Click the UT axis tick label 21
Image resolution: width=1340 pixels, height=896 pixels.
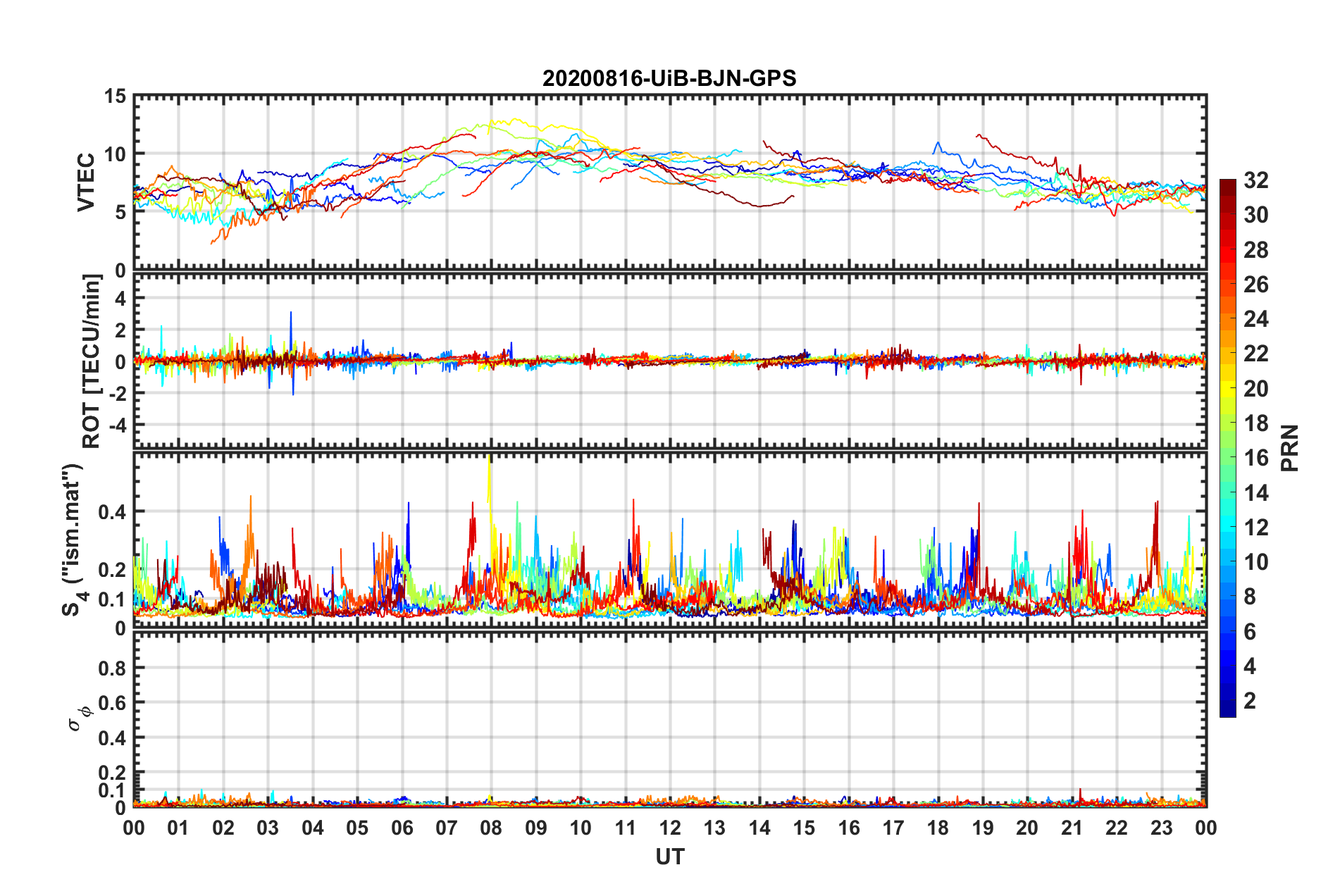[1072, 828]
